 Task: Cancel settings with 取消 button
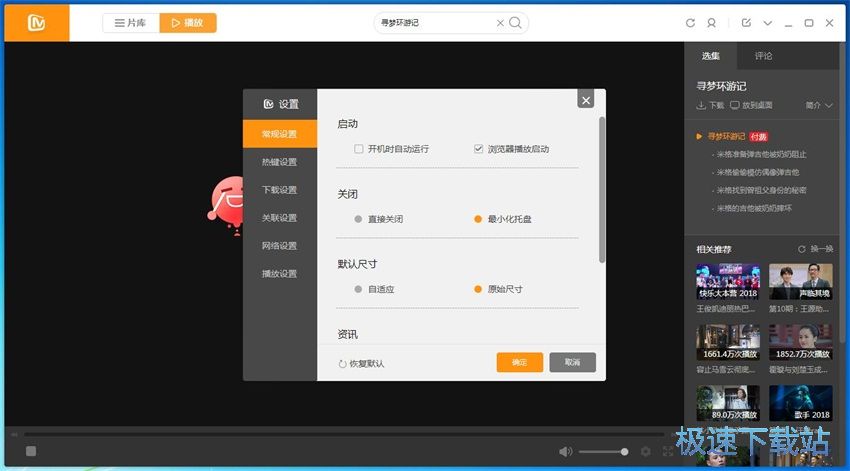coord(572,362)
